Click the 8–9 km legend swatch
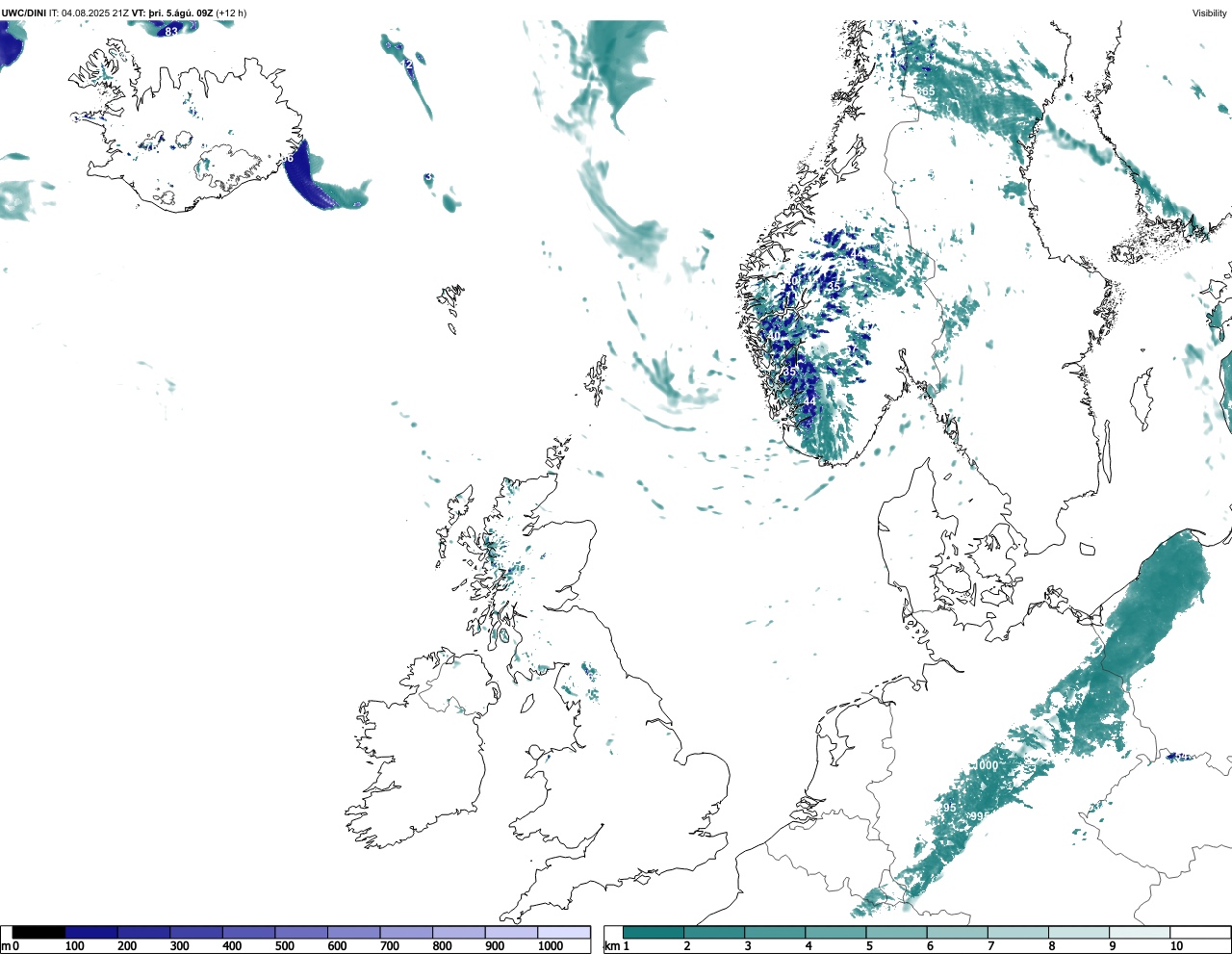This screenshot has width=1232, height=954. coord(1078,932)
